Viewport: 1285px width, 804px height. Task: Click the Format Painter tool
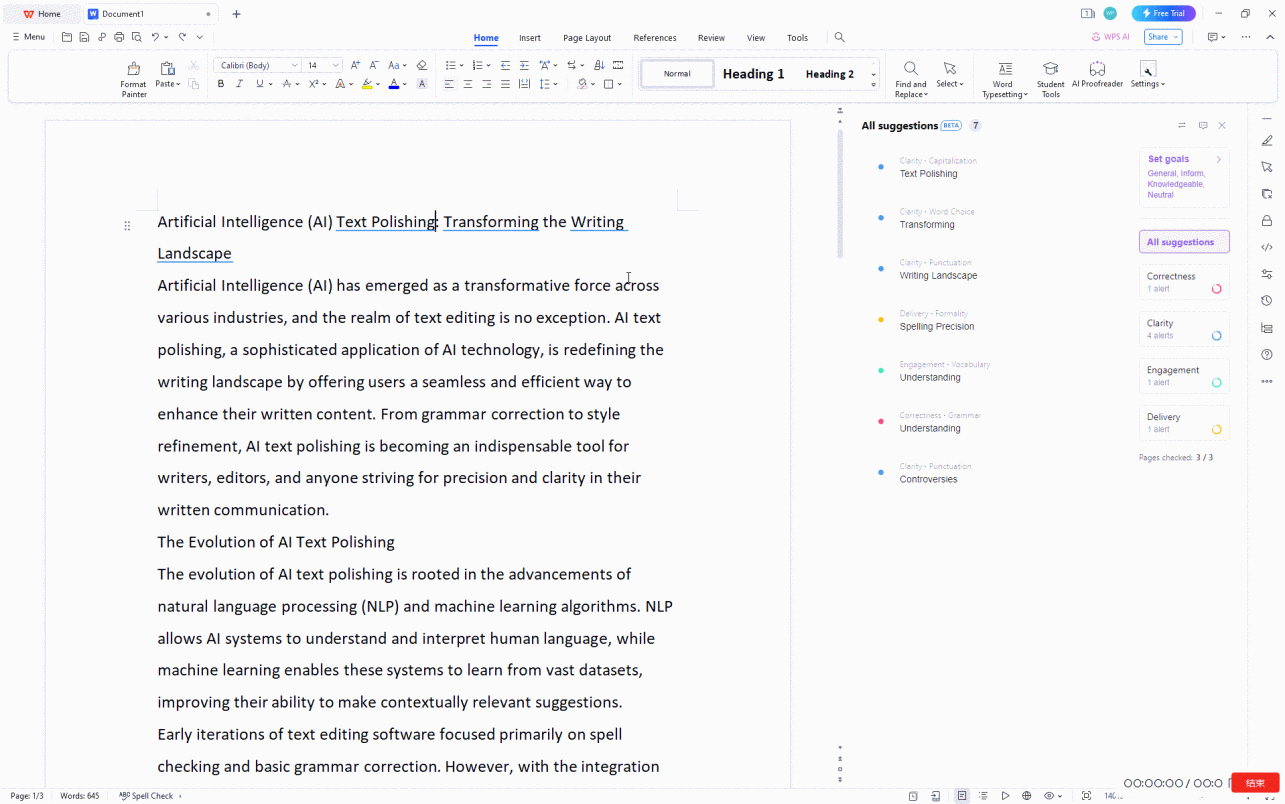pyautogui.click(x=133, y=79)
